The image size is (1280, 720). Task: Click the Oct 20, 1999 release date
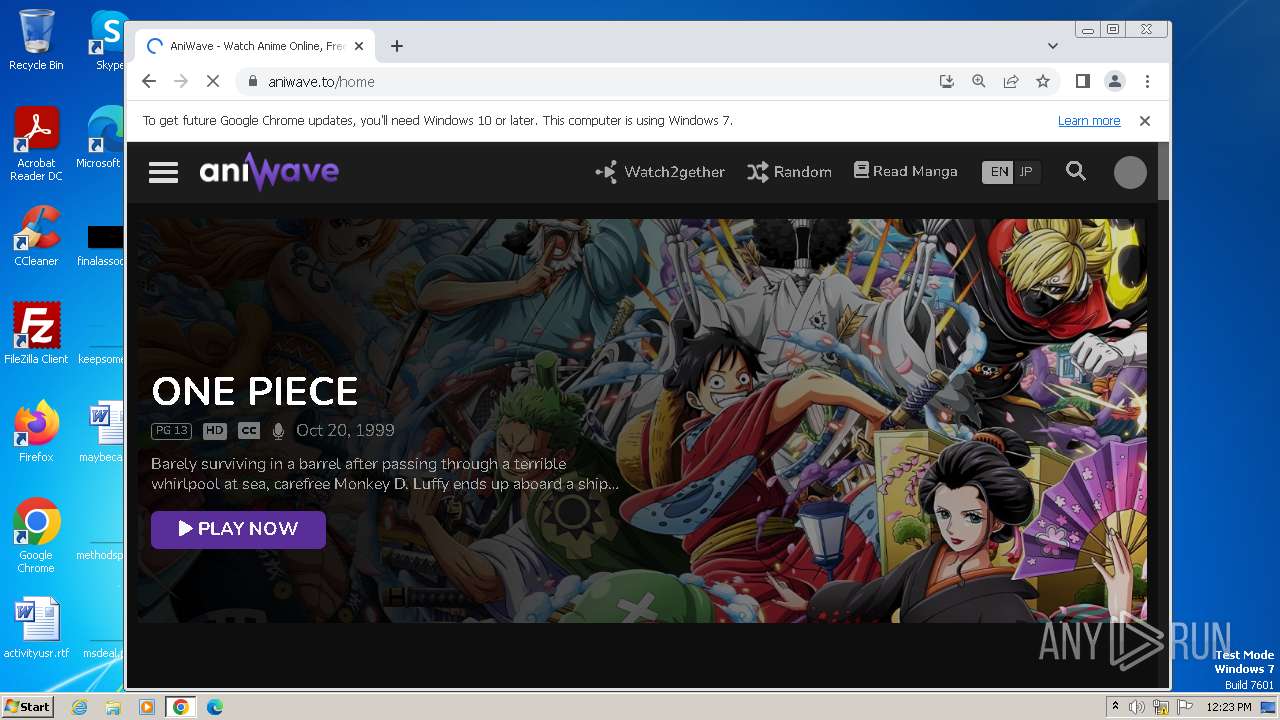point(345,430)
